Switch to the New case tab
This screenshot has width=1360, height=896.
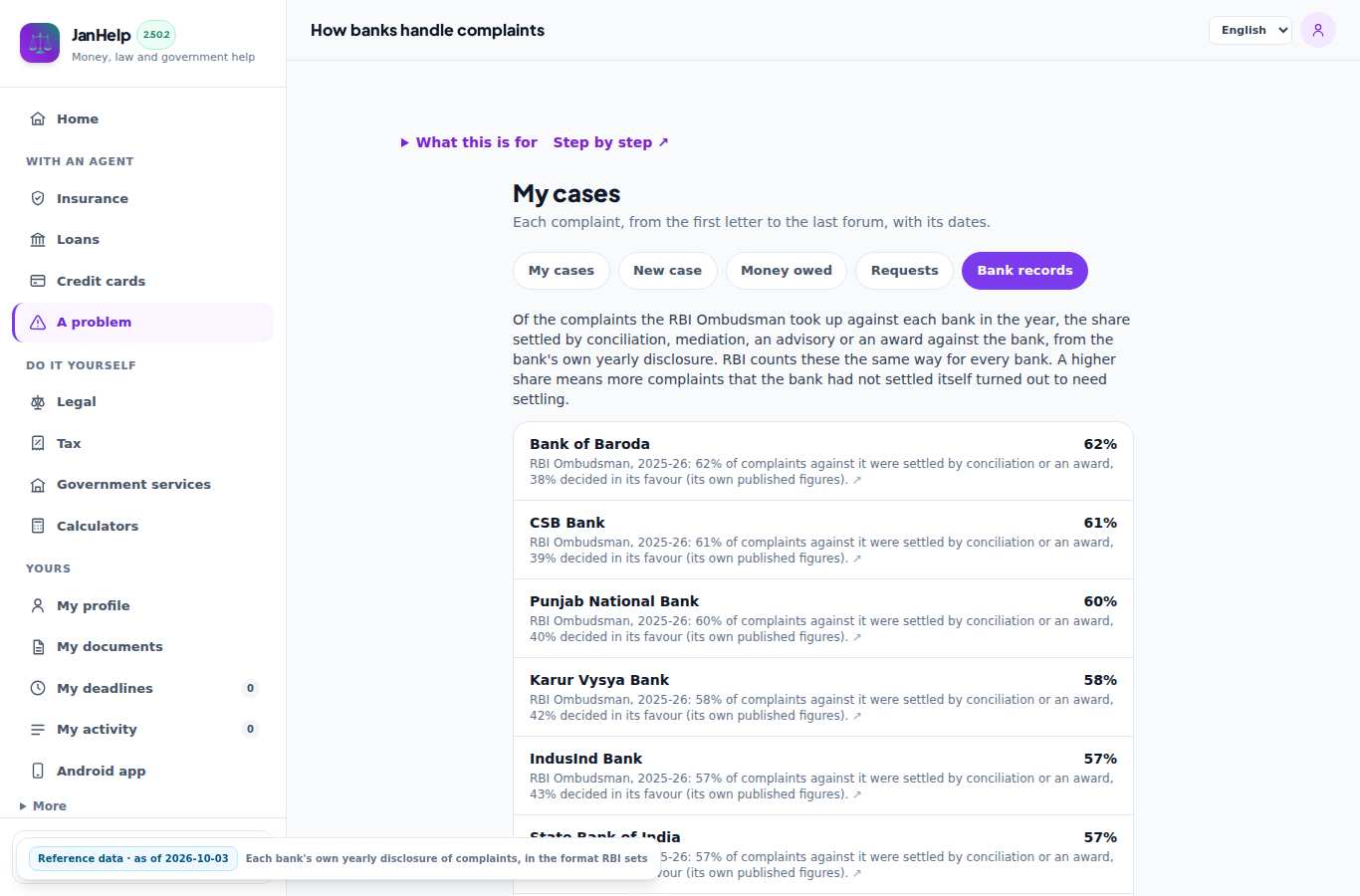[667, 271]
